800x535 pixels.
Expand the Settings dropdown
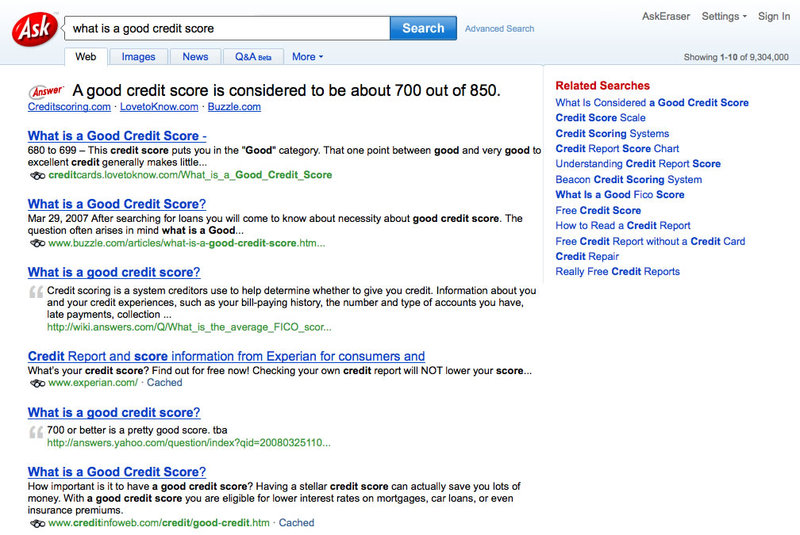tap(724, 16)
